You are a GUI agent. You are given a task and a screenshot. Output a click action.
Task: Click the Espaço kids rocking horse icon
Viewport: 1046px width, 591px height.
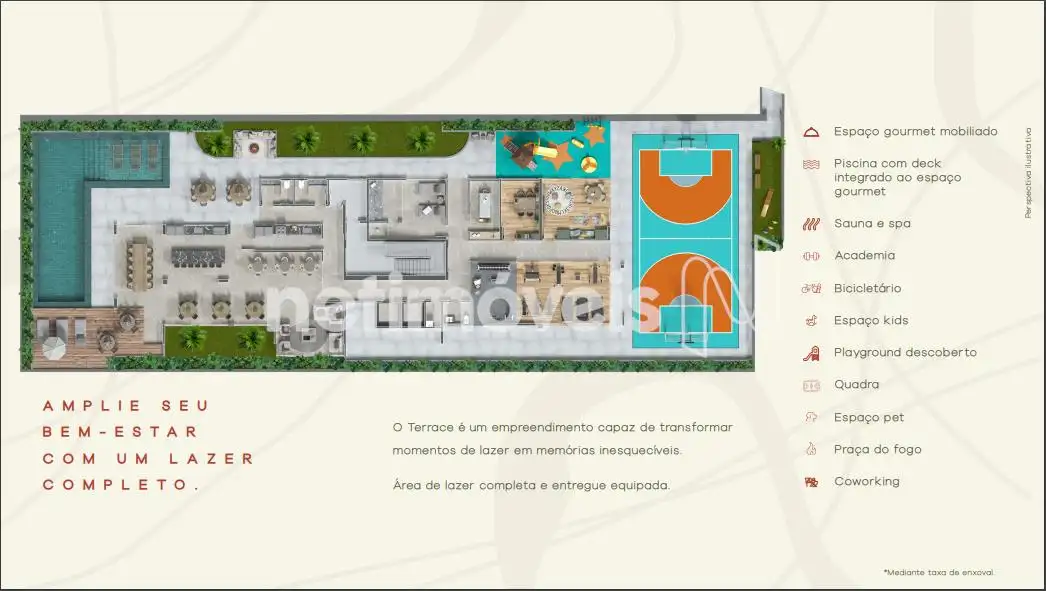811,321
